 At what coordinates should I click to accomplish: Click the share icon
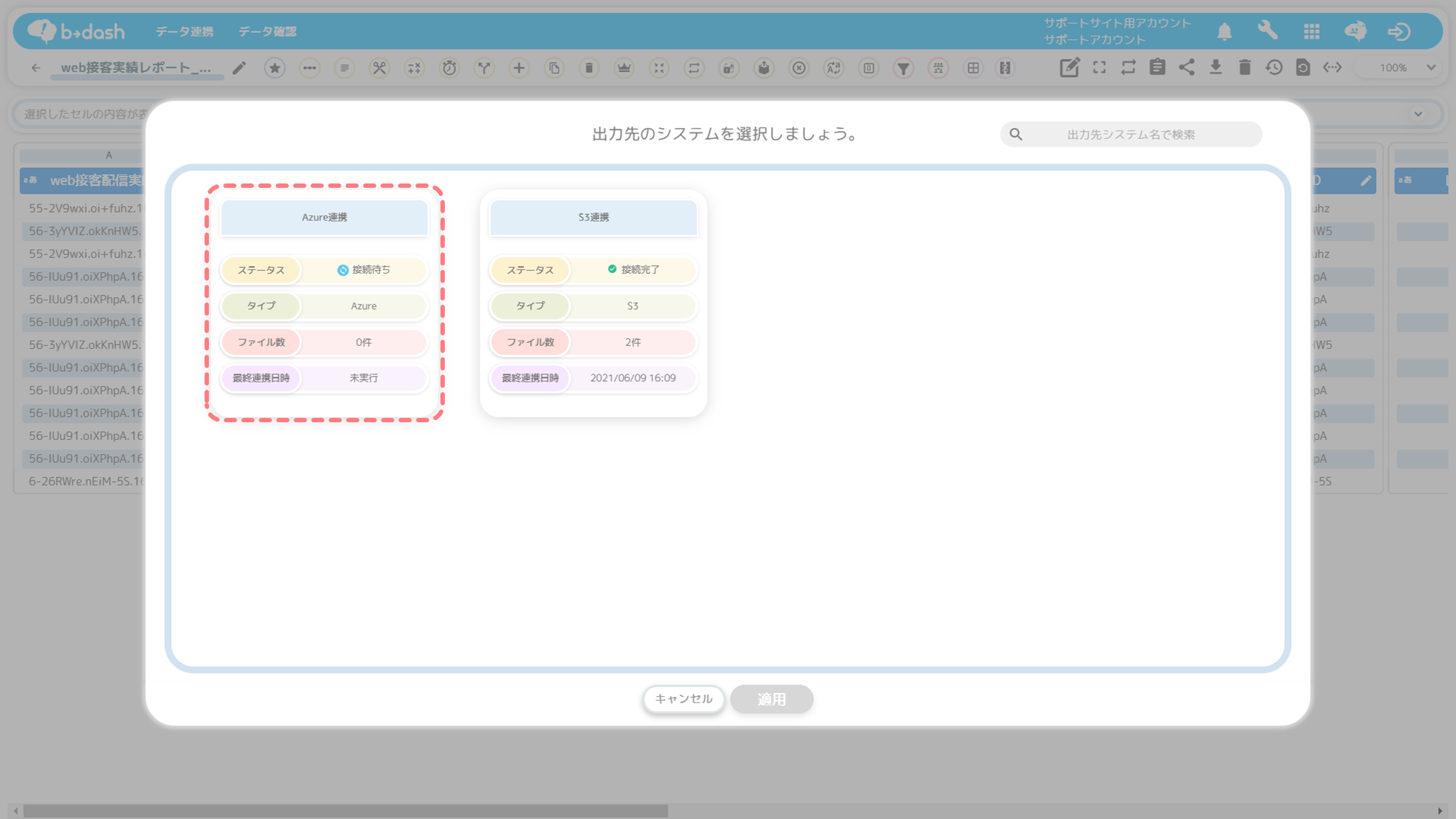pyautogui.click(x=1187, y=68)
